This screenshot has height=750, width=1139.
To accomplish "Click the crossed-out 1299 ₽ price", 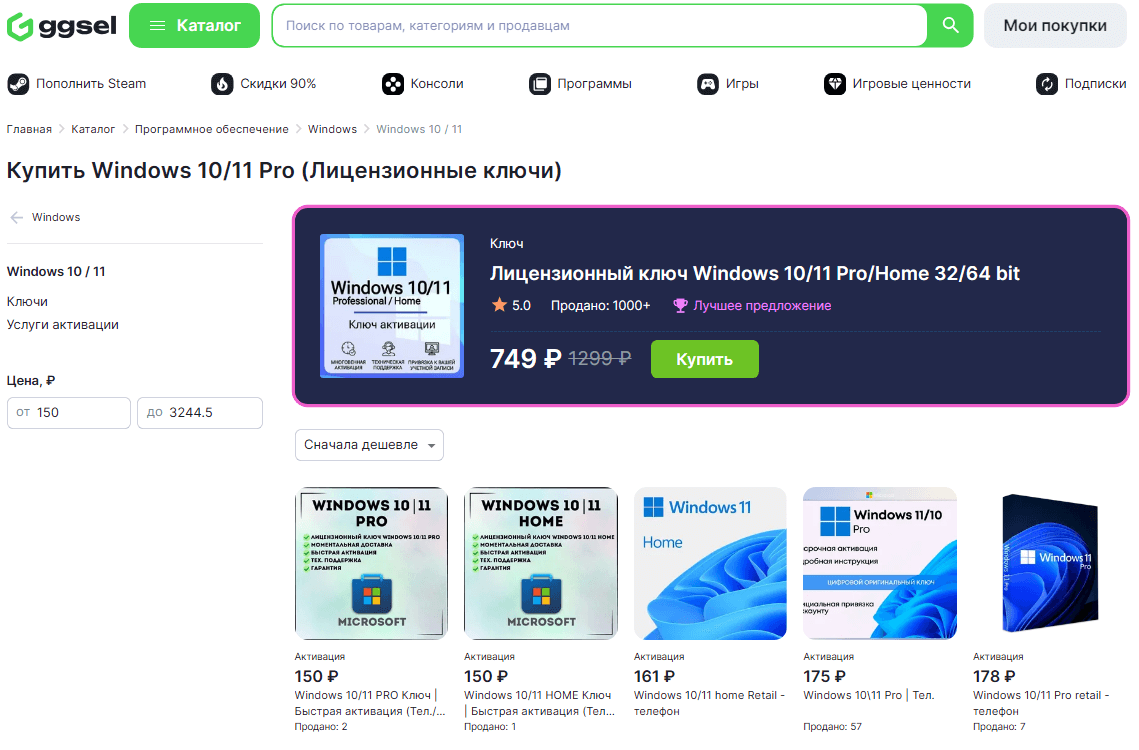I will click(x=599, y=358).
